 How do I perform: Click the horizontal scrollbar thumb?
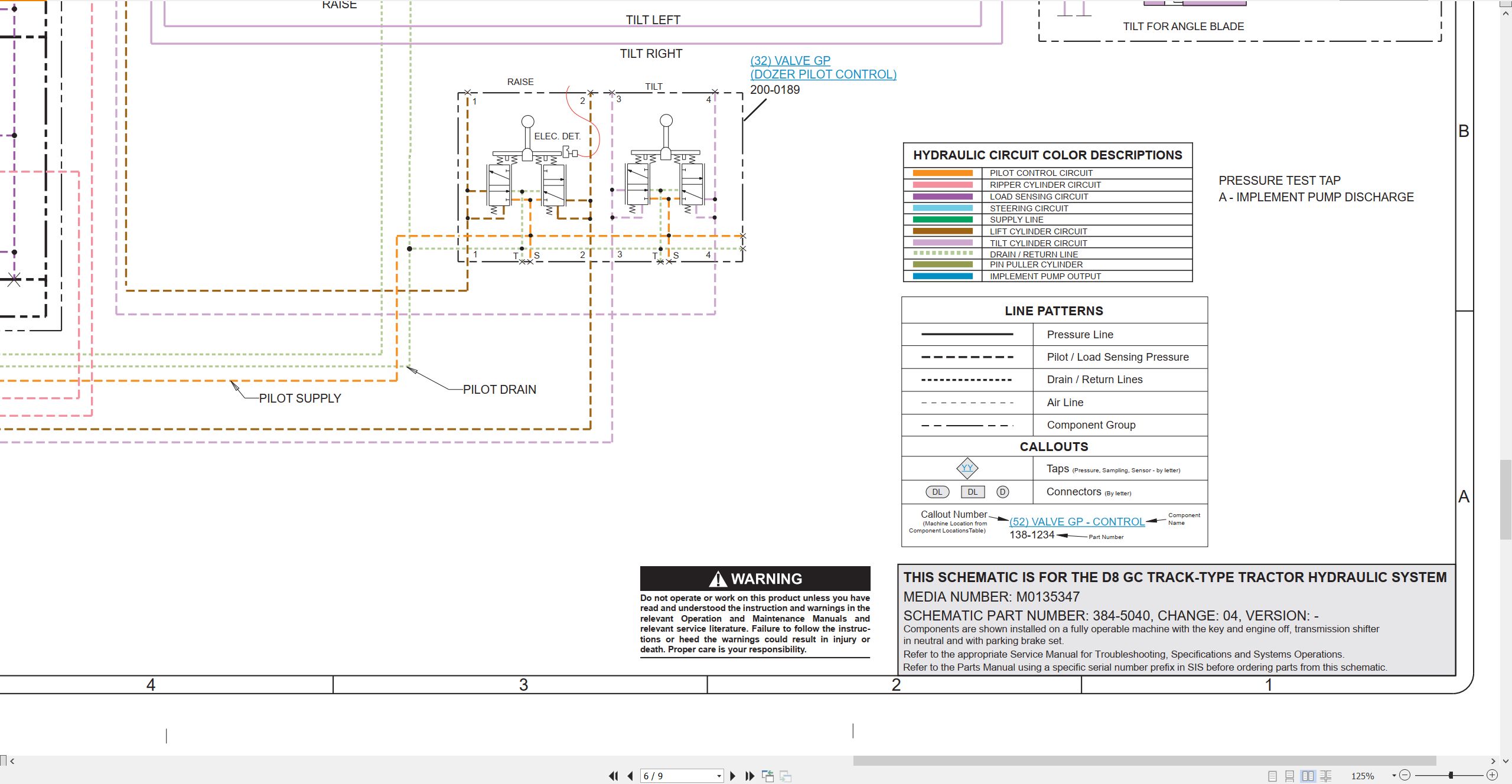[x=1145, y=760]
